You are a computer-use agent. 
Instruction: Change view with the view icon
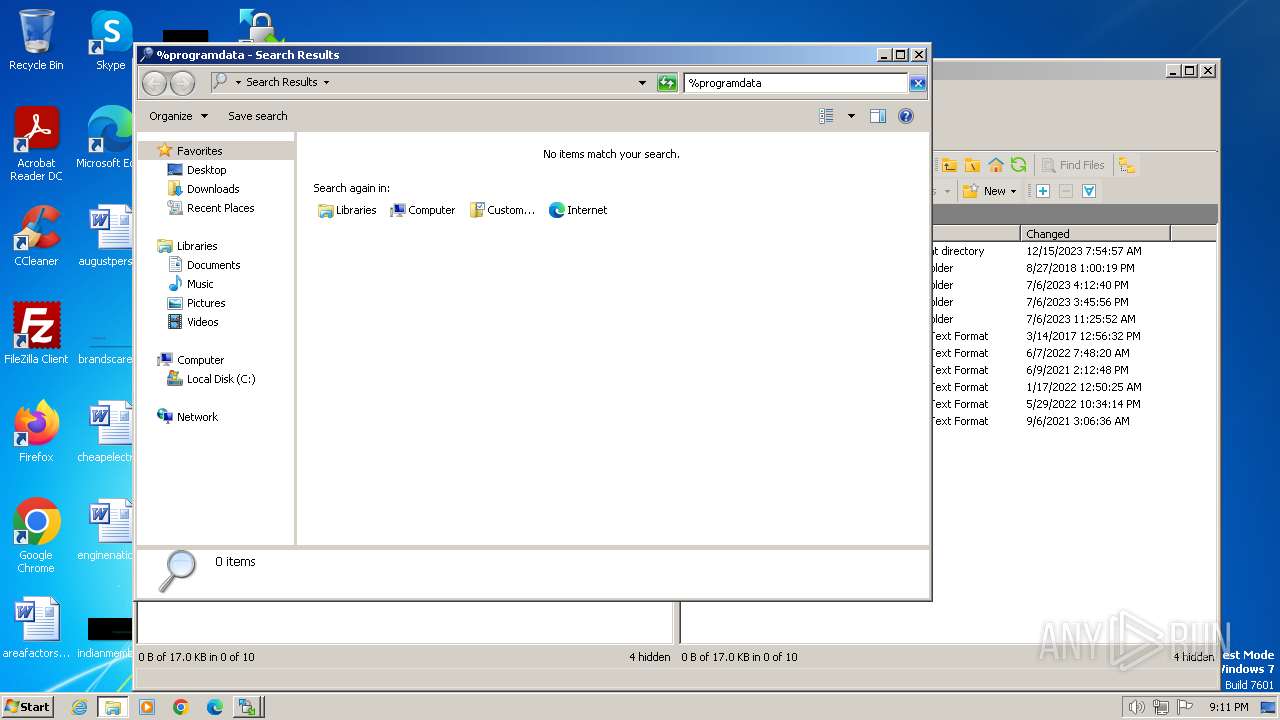point(826,116)
